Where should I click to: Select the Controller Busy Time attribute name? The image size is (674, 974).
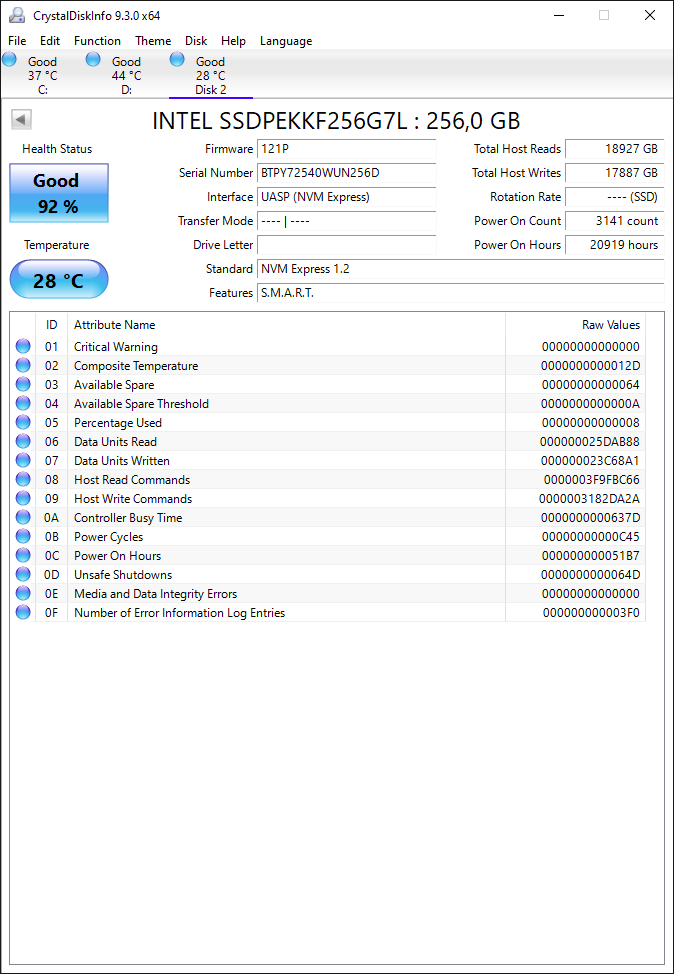pos(128,517)
